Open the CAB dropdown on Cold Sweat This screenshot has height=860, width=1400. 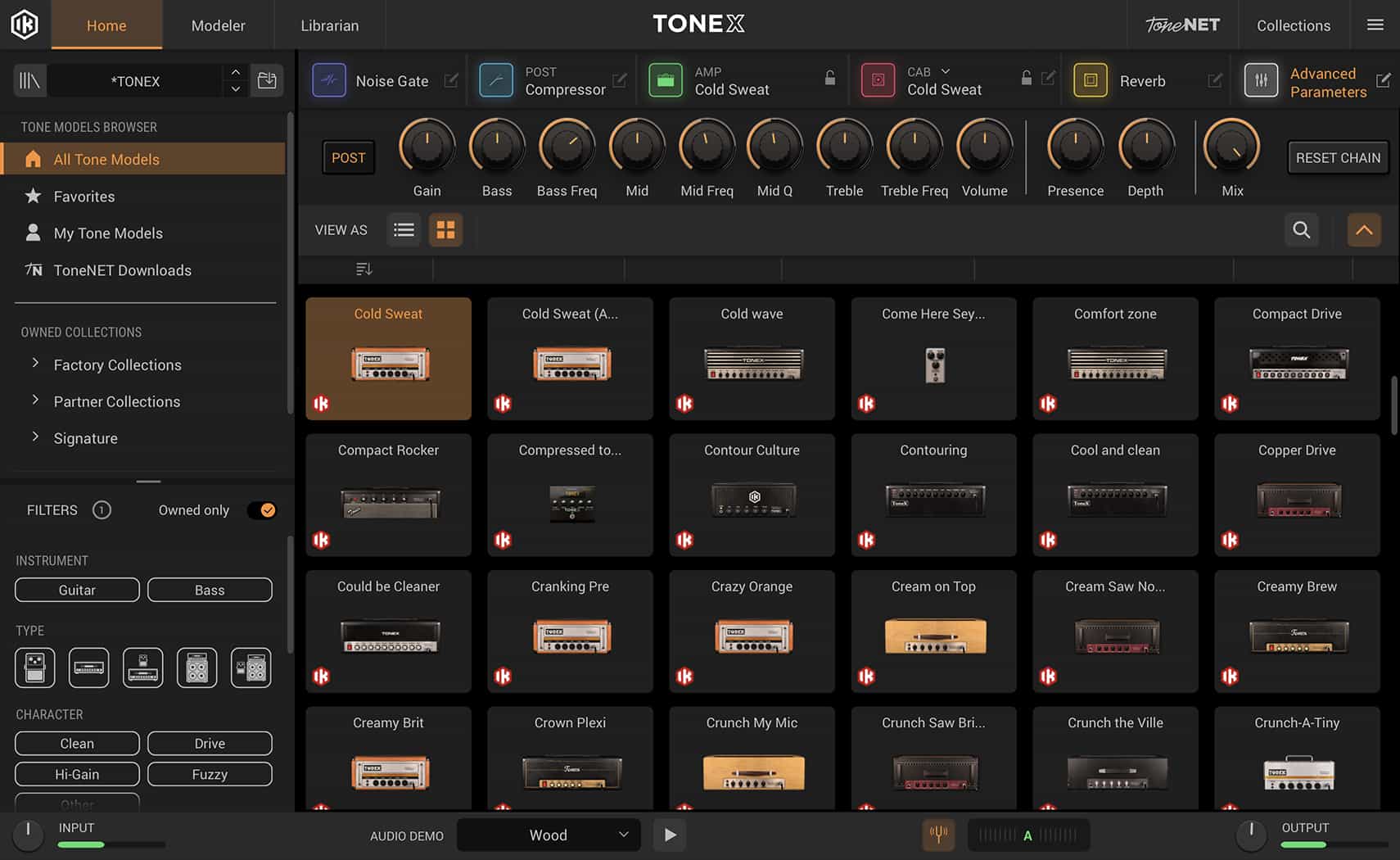tap(945, 71)
